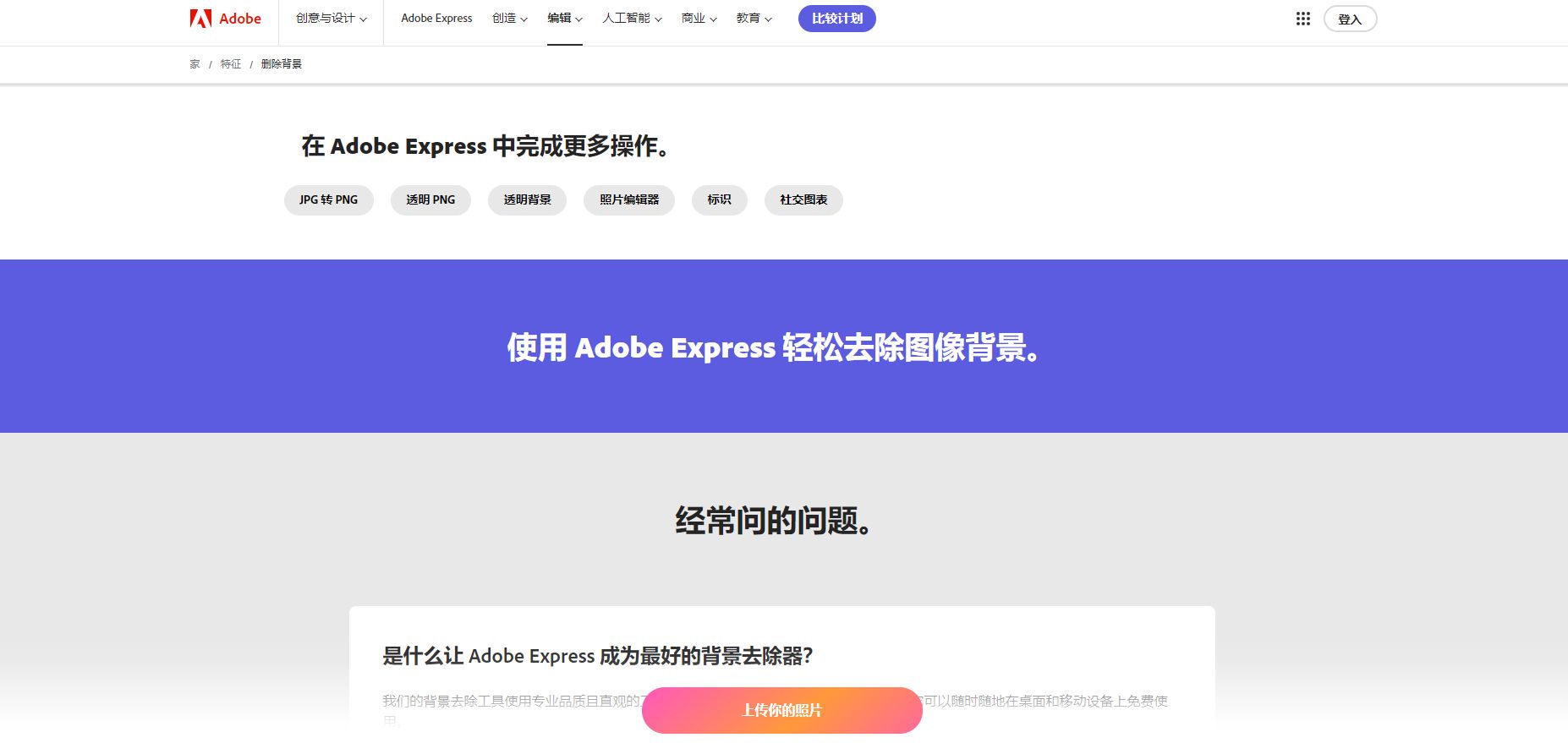1568x743 pixels.
Task: Open the apps grid icon
Action: [1302, 19]
